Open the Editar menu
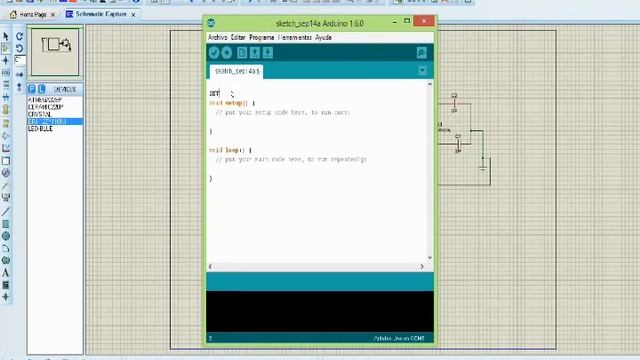Screen dimensions: 640x360 (238, 37)
